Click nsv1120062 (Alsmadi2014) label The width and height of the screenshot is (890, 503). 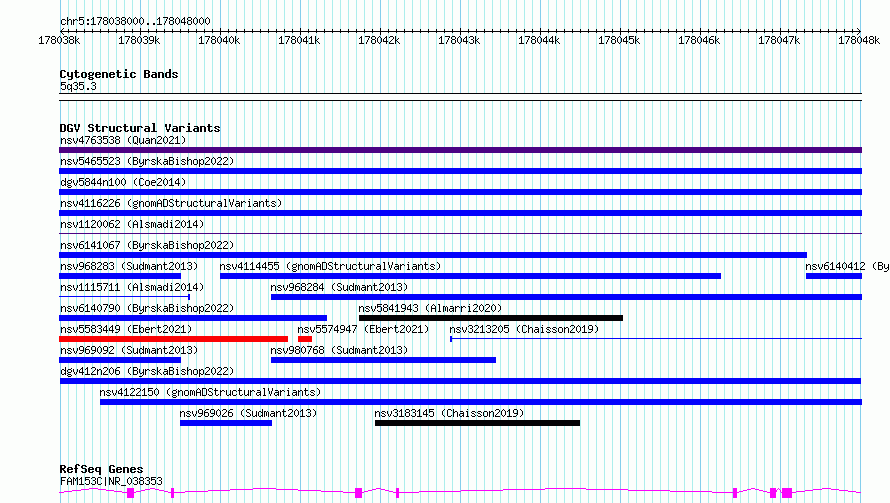[132, 224]
